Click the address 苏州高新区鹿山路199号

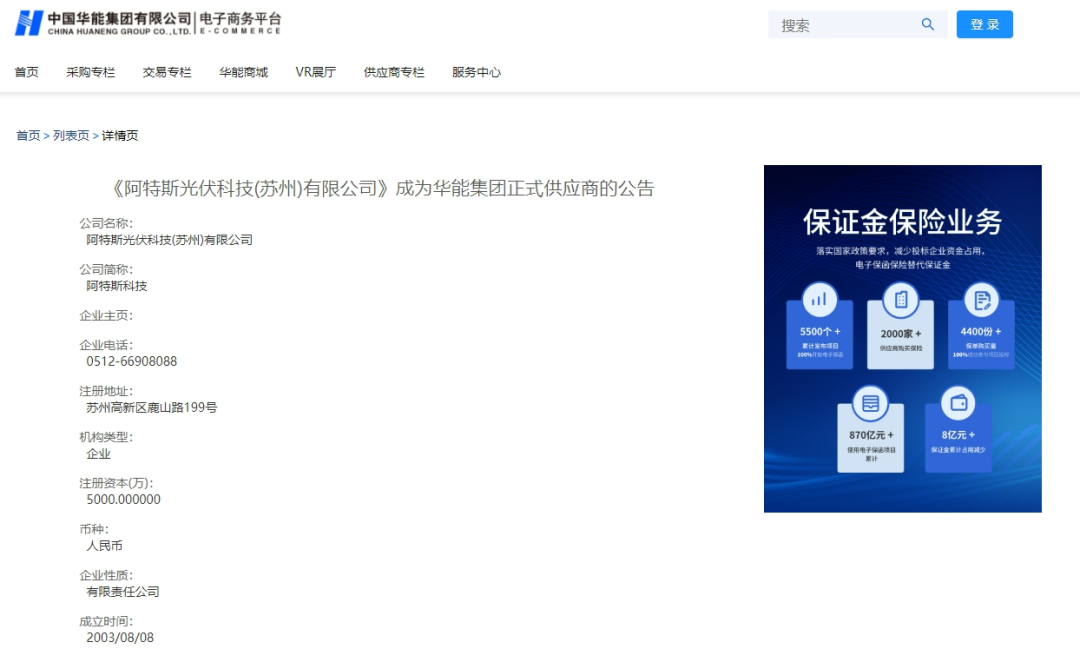point(152,407)
